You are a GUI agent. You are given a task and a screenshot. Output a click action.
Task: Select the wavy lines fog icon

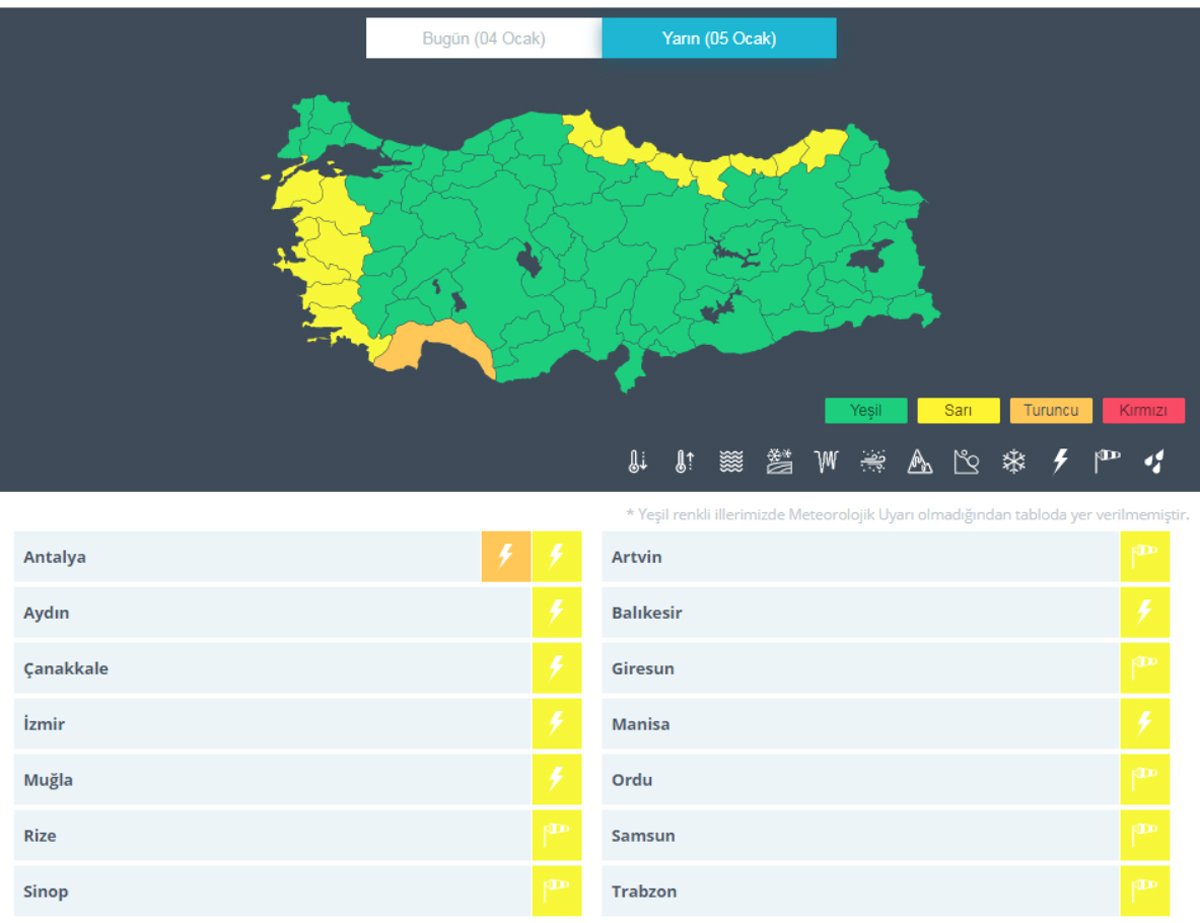(x=732, y=461)
